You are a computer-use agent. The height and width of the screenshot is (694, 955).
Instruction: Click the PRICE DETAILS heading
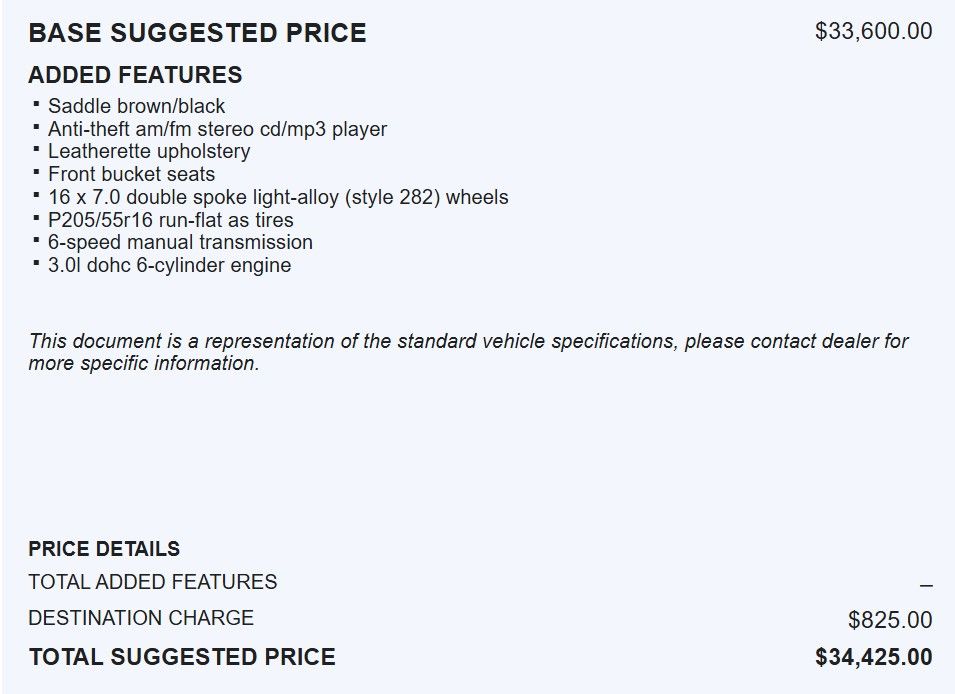(x=104, y=549)
